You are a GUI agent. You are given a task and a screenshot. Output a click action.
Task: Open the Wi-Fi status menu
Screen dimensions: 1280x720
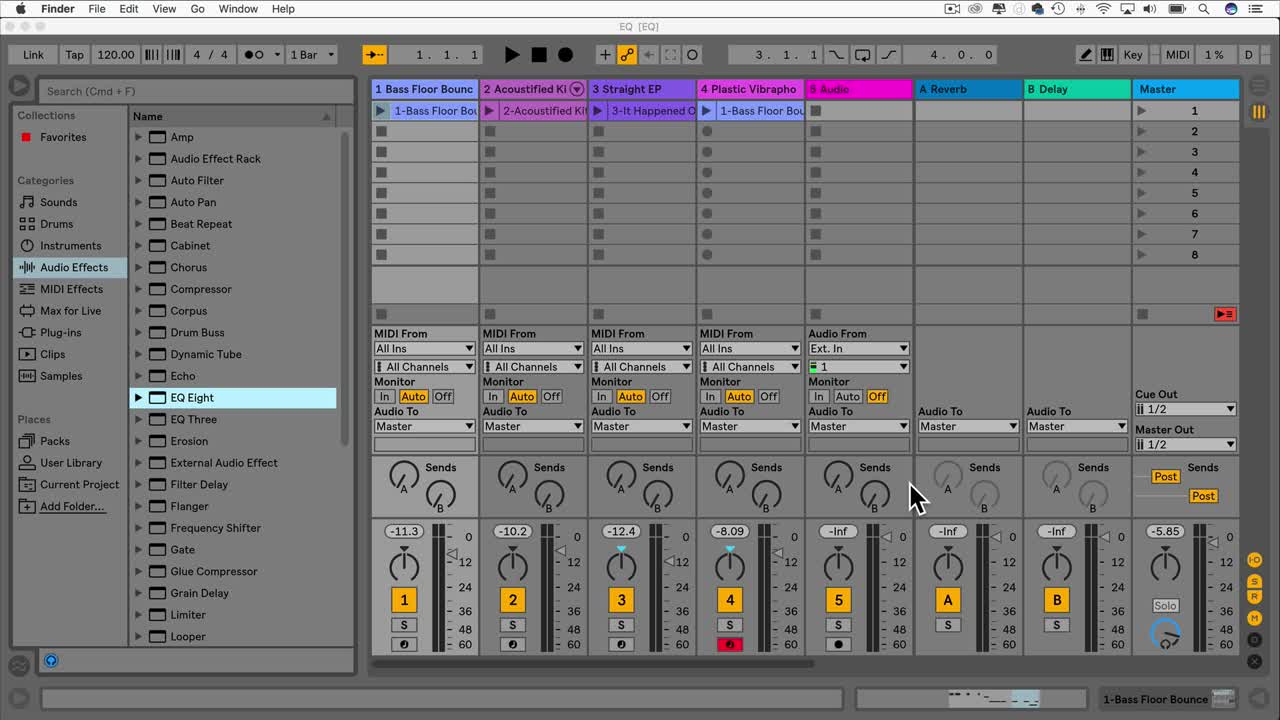1104,9
